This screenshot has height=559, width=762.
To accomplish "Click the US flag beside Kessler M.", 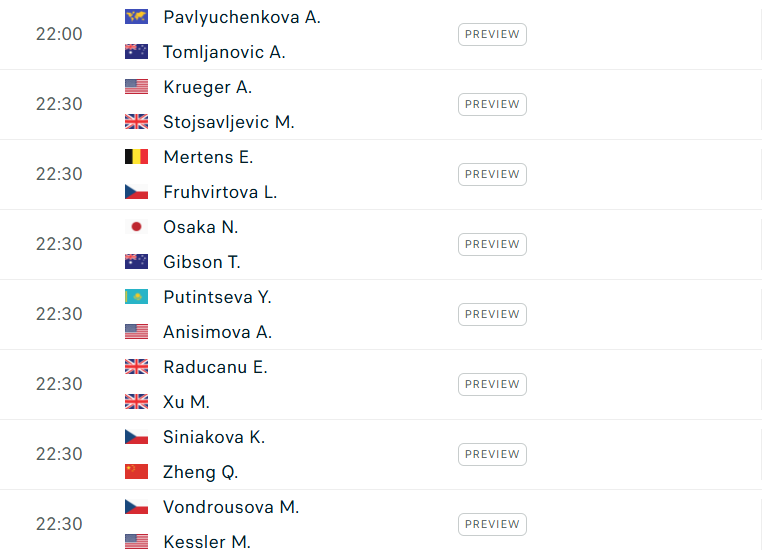I will click(x=137, y=542).
